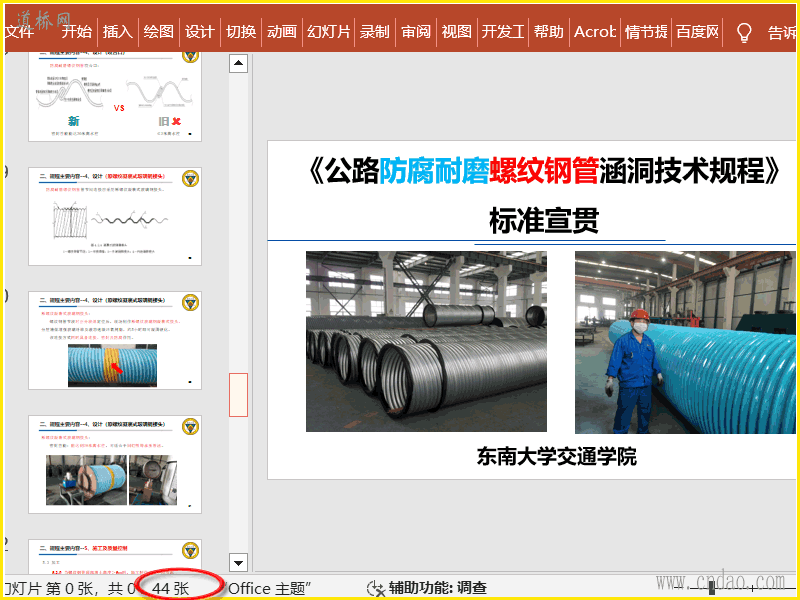This screenshot has width=800, height=600.
Task: Click the thumbnail panel scroll-up arrow
Action: [238, 63]
